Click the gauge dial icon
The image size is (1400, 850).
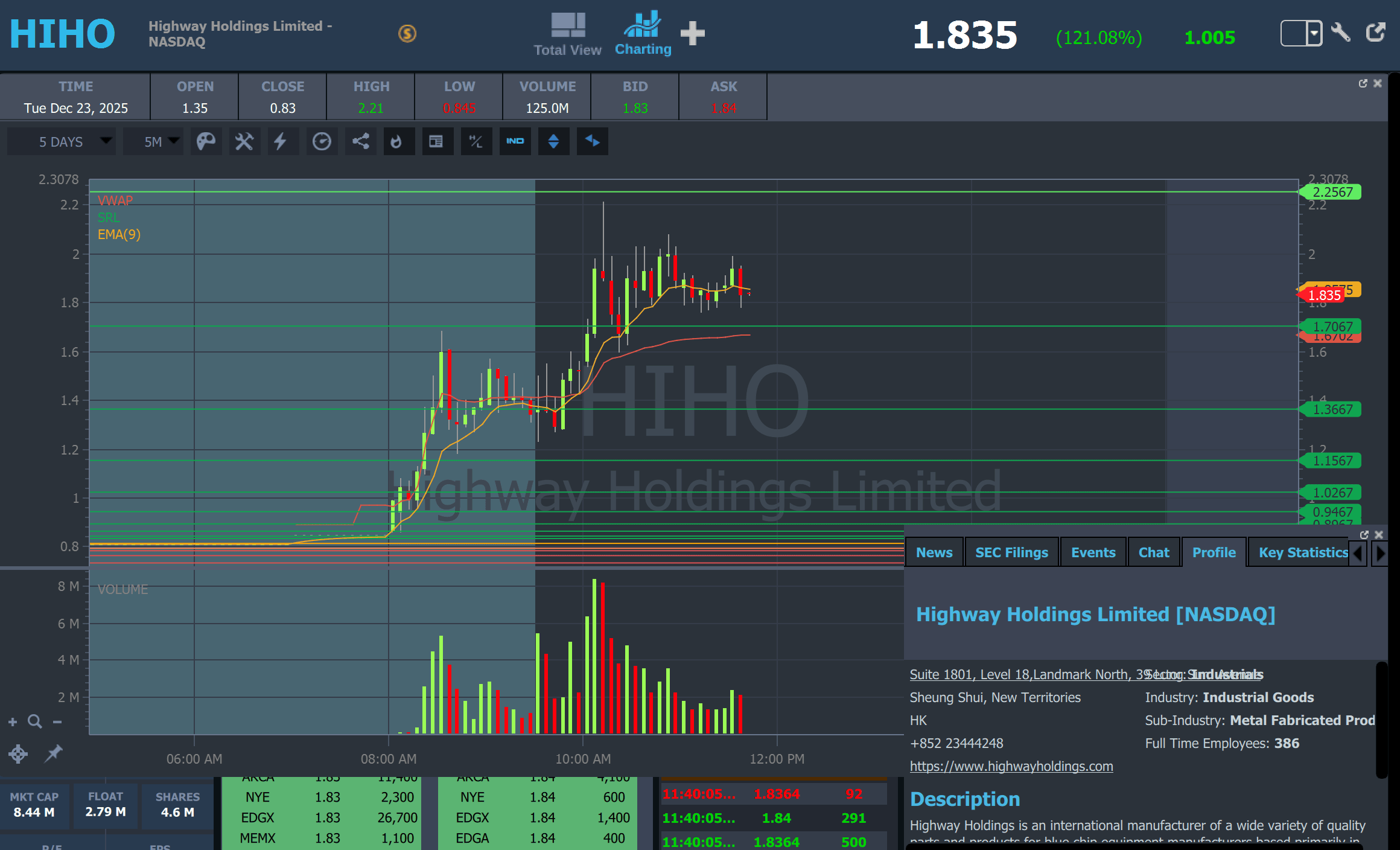[321, 142]
